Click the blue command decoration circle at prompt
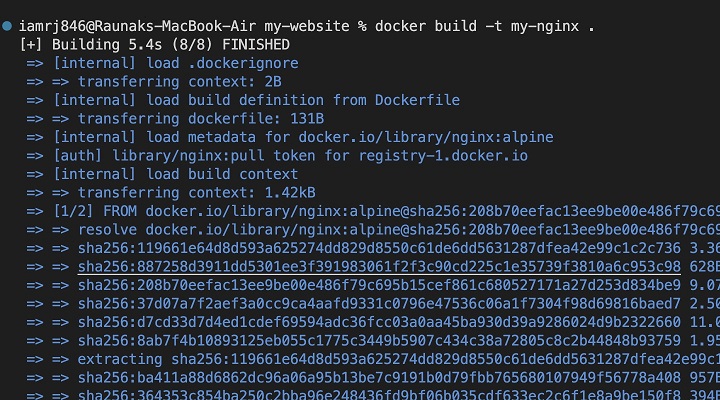This screenshot has height=400, width=720. [x=8, y=27]
